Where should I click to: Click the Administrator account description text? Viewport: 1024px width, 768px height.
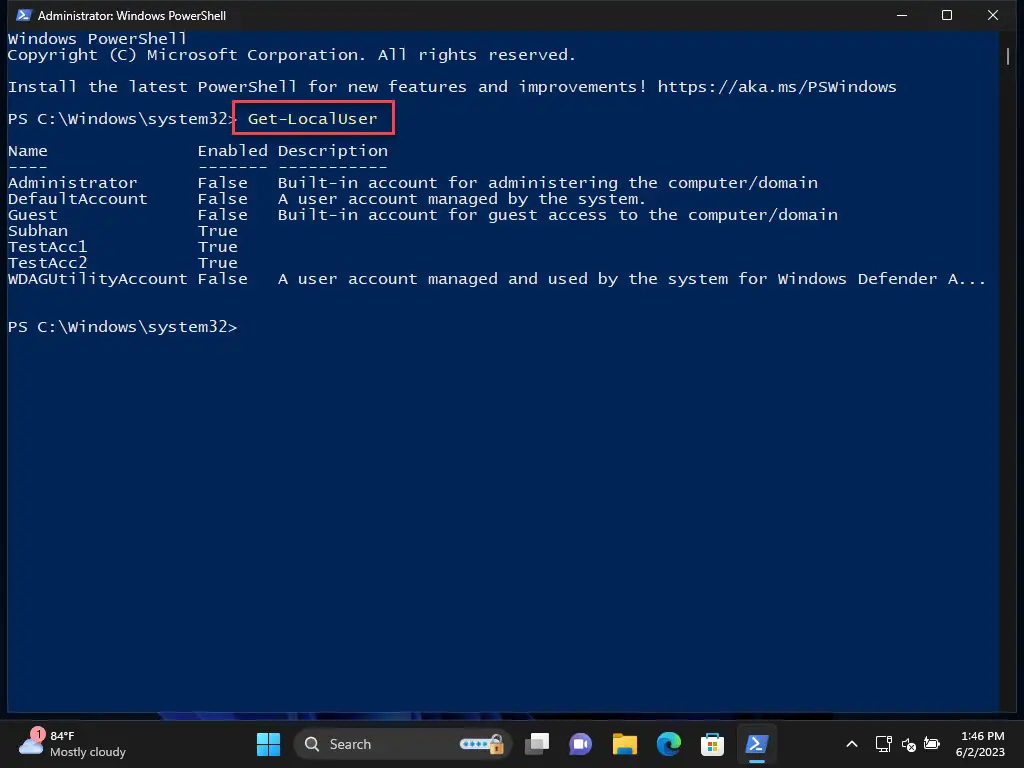pyautogui.click(x=548, y=183)
